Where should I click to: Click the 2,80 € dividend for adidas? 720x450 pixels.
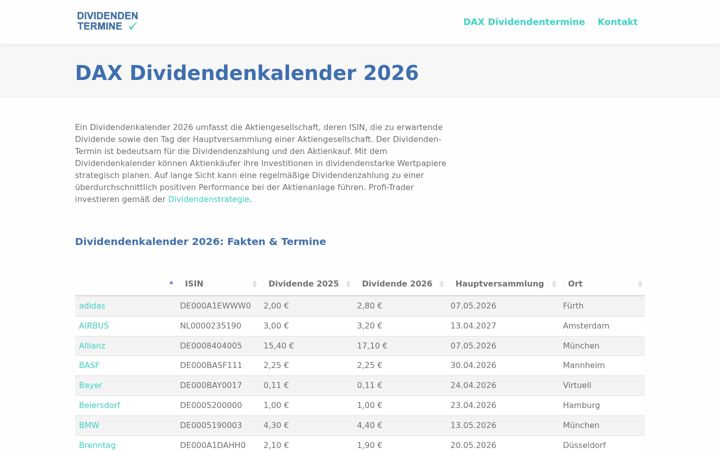[x=370, y=306]
